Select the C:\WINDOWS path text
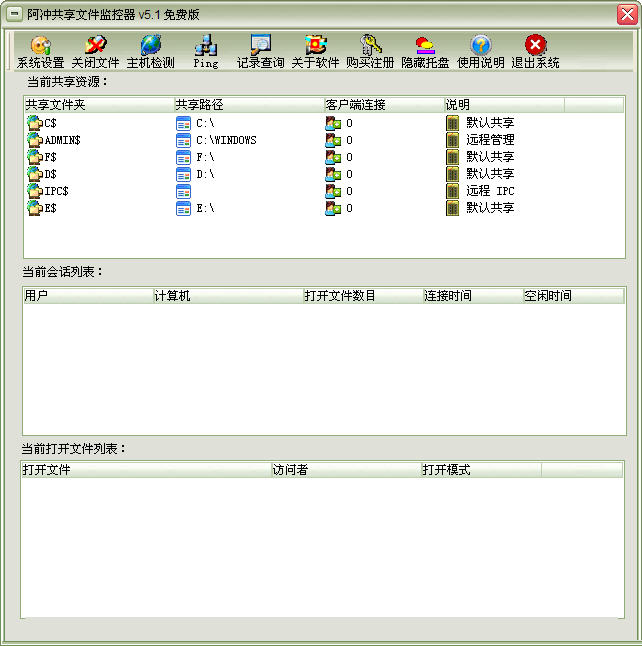This screenshot has height=646, width=642. click(x=226, y=140)
